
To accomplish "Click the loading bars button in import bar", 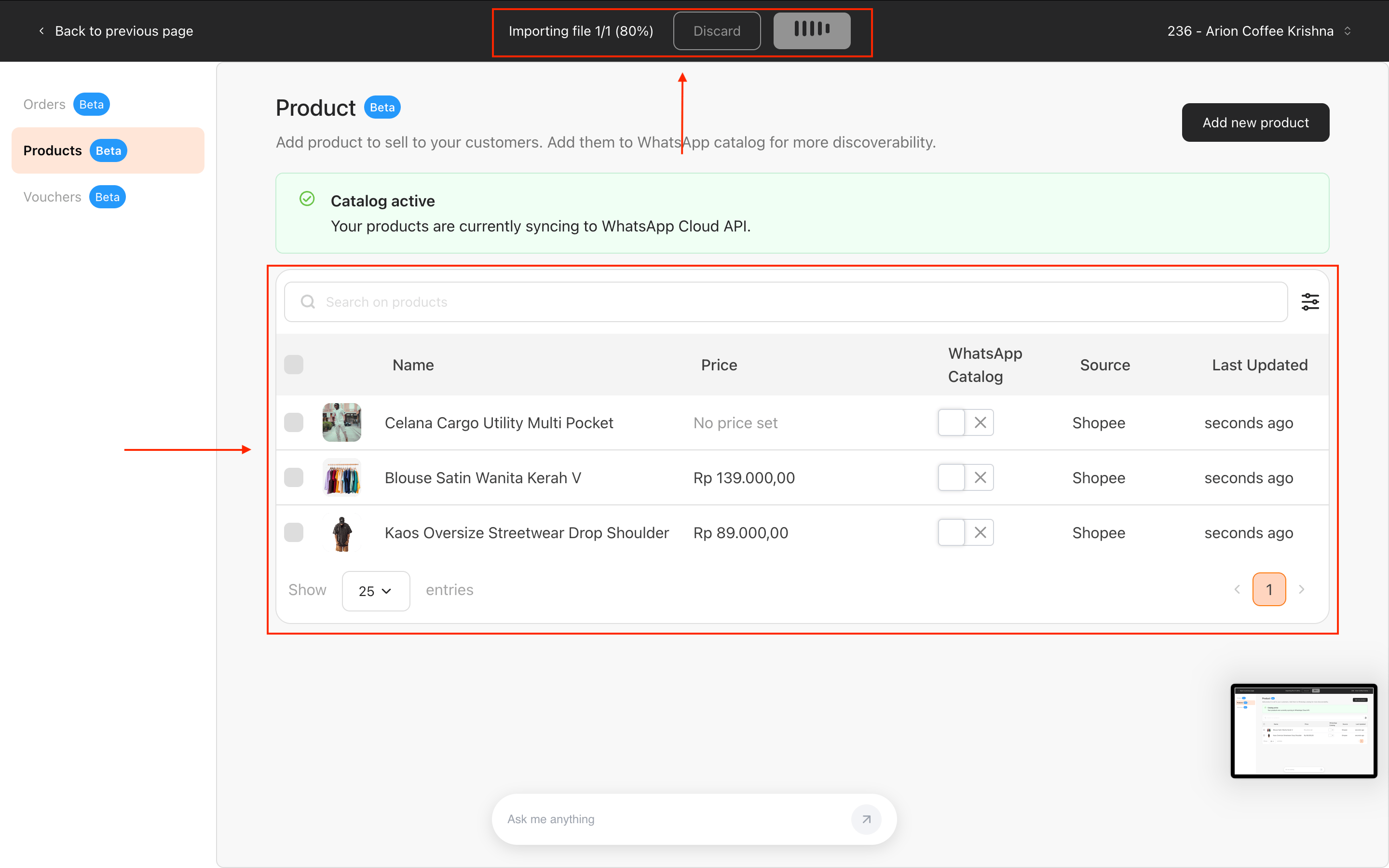I will [x=812, y=30].
